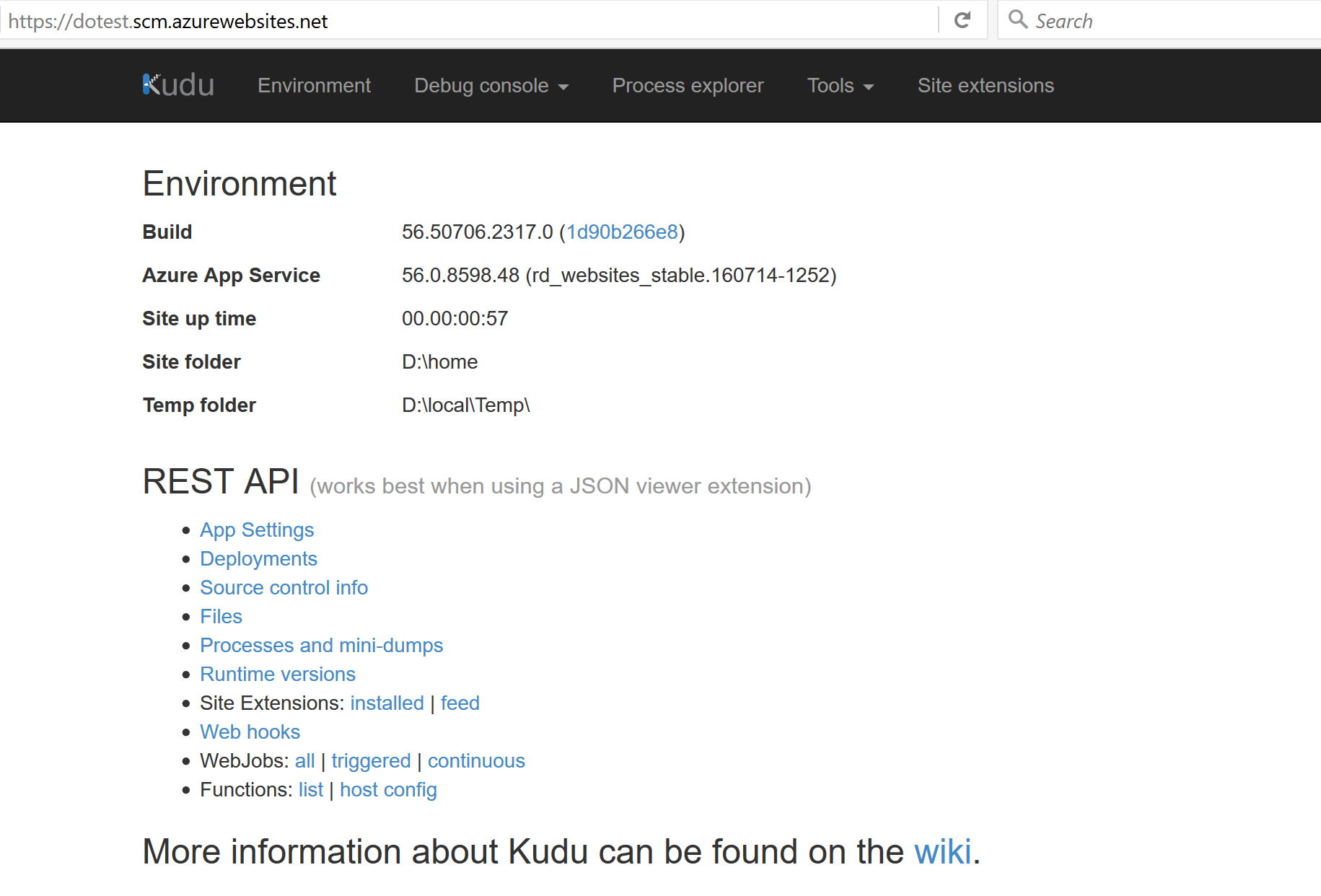The width and height of the screenshot is (1321, 896).
Task: Open the Web hooks link
Action: [x=250, y=732]
